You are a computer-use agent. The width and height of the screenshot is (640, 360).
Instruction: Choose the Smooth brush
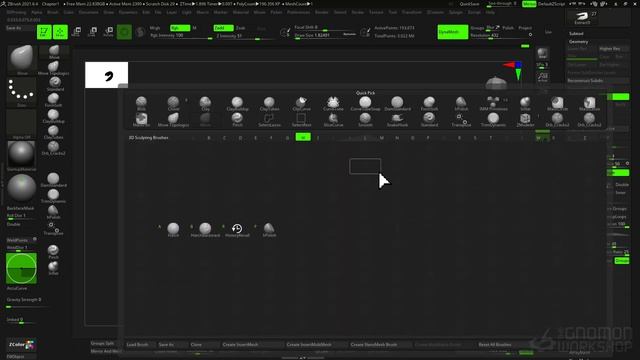tap(365, 120)
